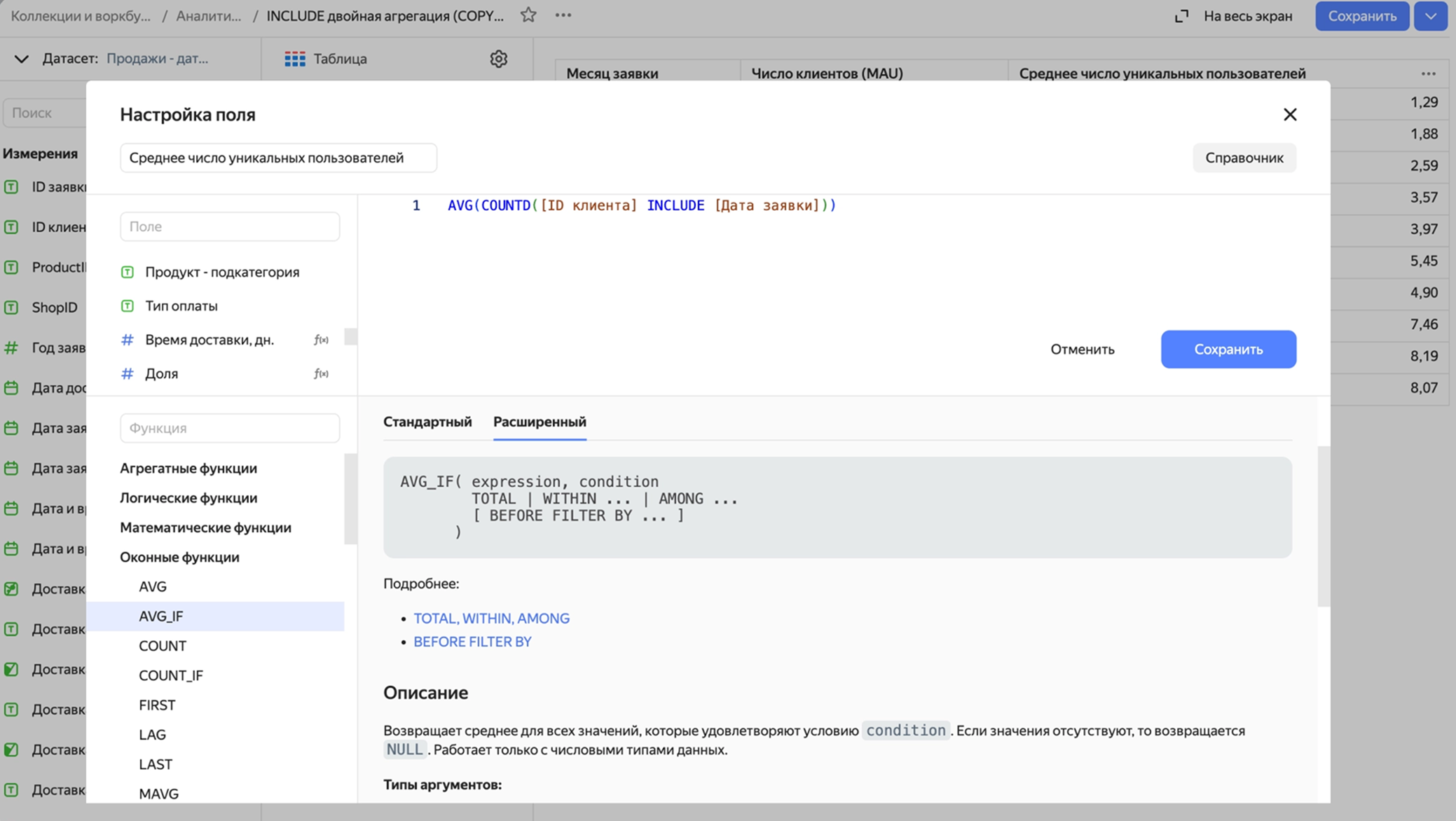Open the column options ellipsis in table header
1456x821 pixels.
(1428, 73)
